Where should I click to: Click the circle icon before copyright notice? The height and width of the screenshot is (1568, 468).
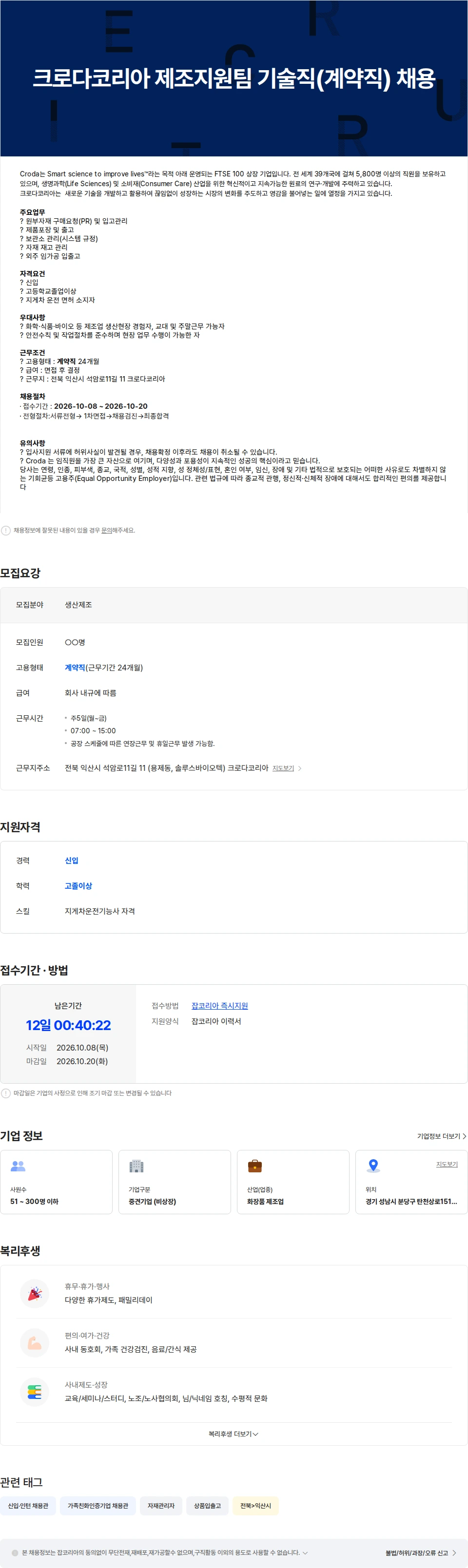pos(15,1553)
